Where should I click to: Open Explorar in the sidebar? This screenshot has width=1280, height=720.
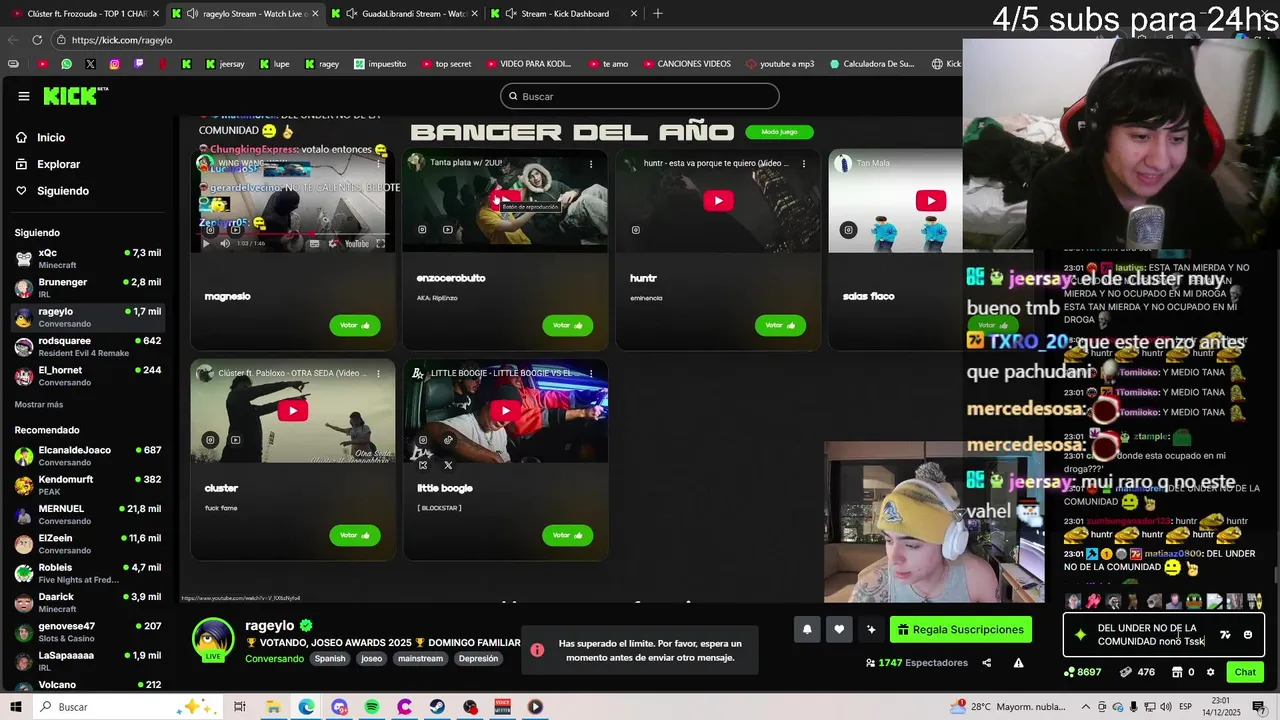58,164
